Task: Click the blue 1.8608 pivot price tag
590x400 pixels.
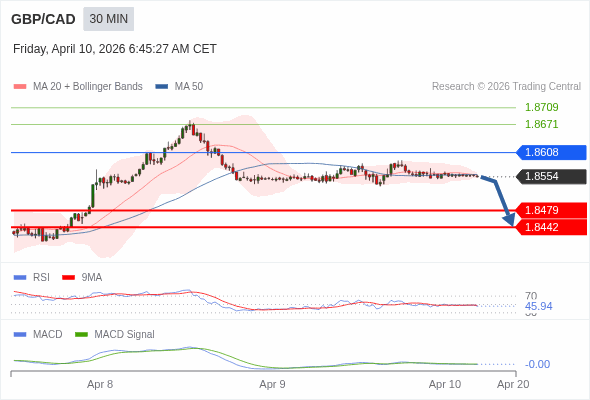Action: [x=551, y=152]
